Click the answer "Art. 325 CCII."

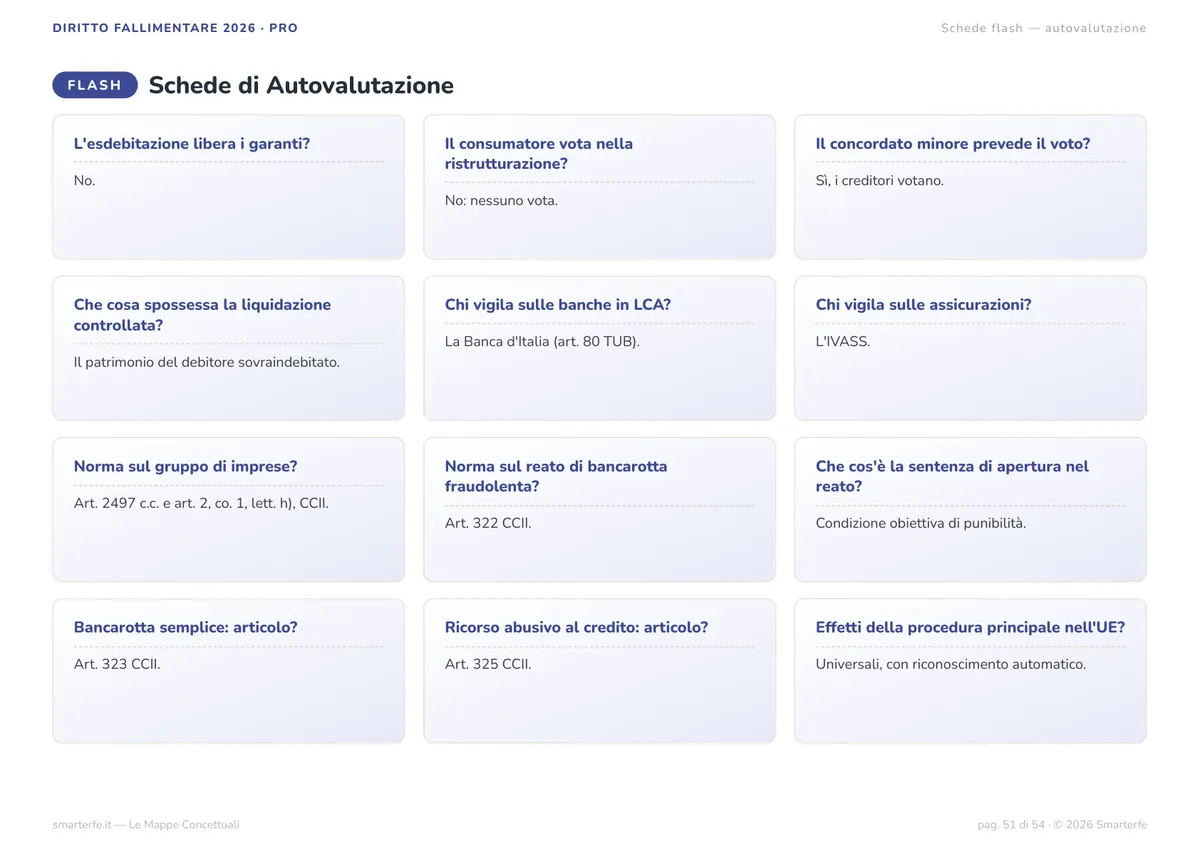coord(488,664)
